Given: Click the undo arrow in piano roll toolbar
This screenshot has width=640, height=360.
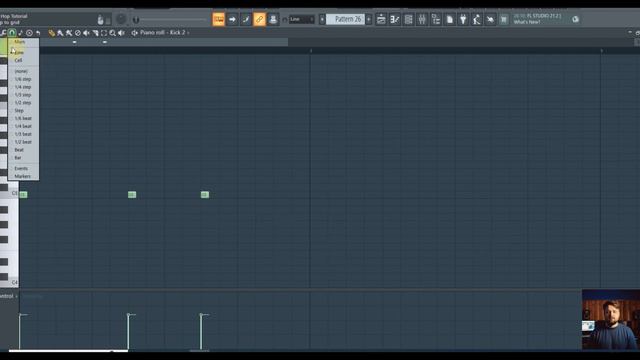Looking at the screenshot, I should point(38,33).
